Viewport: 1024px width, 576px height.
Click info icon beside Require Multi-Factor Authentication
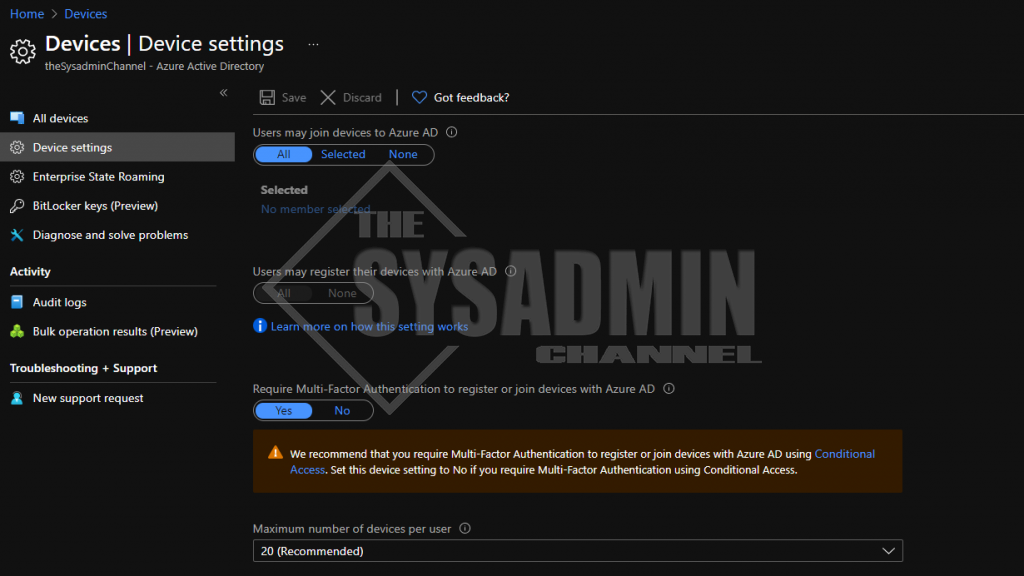669,389
